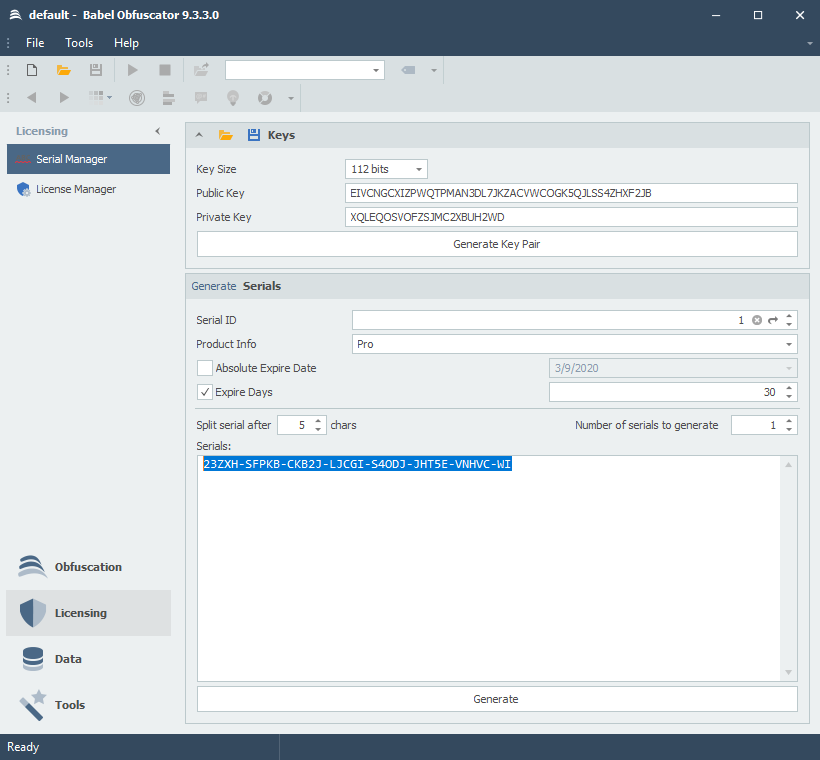Click the speech bubble comment icon
The height and width of the screenshot is (760, 820).
(x=201, y=98)
